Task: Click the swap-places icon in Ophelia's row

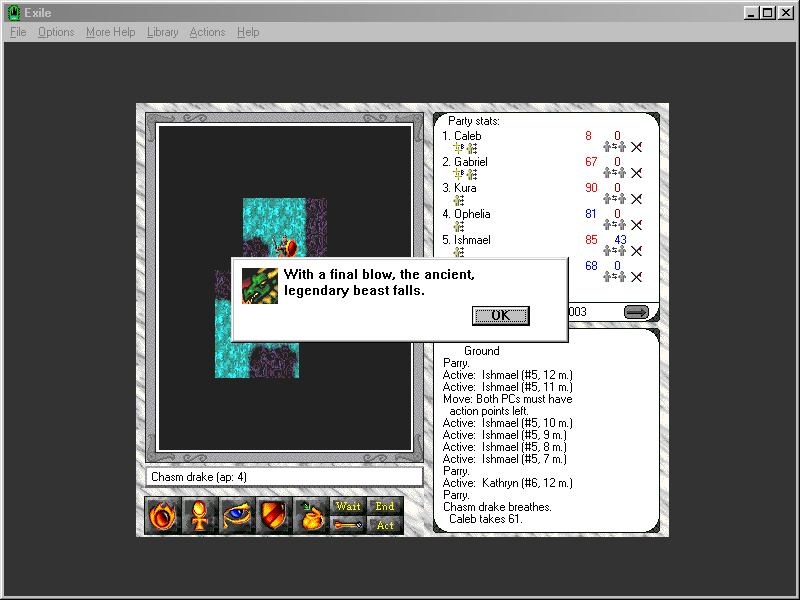Action: 614,225
